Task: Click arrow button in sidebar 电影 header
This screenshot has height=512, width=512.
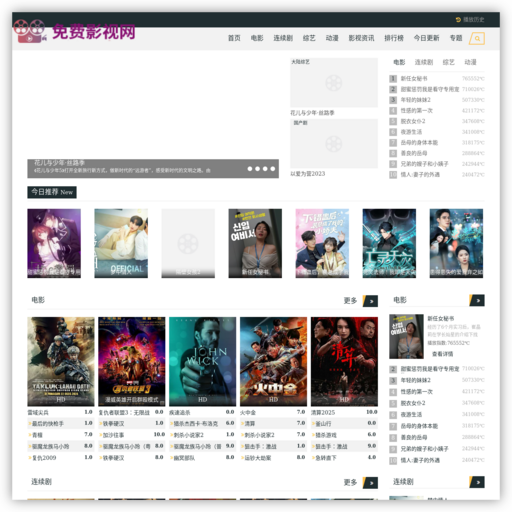Action: click(x=477, y=300)
